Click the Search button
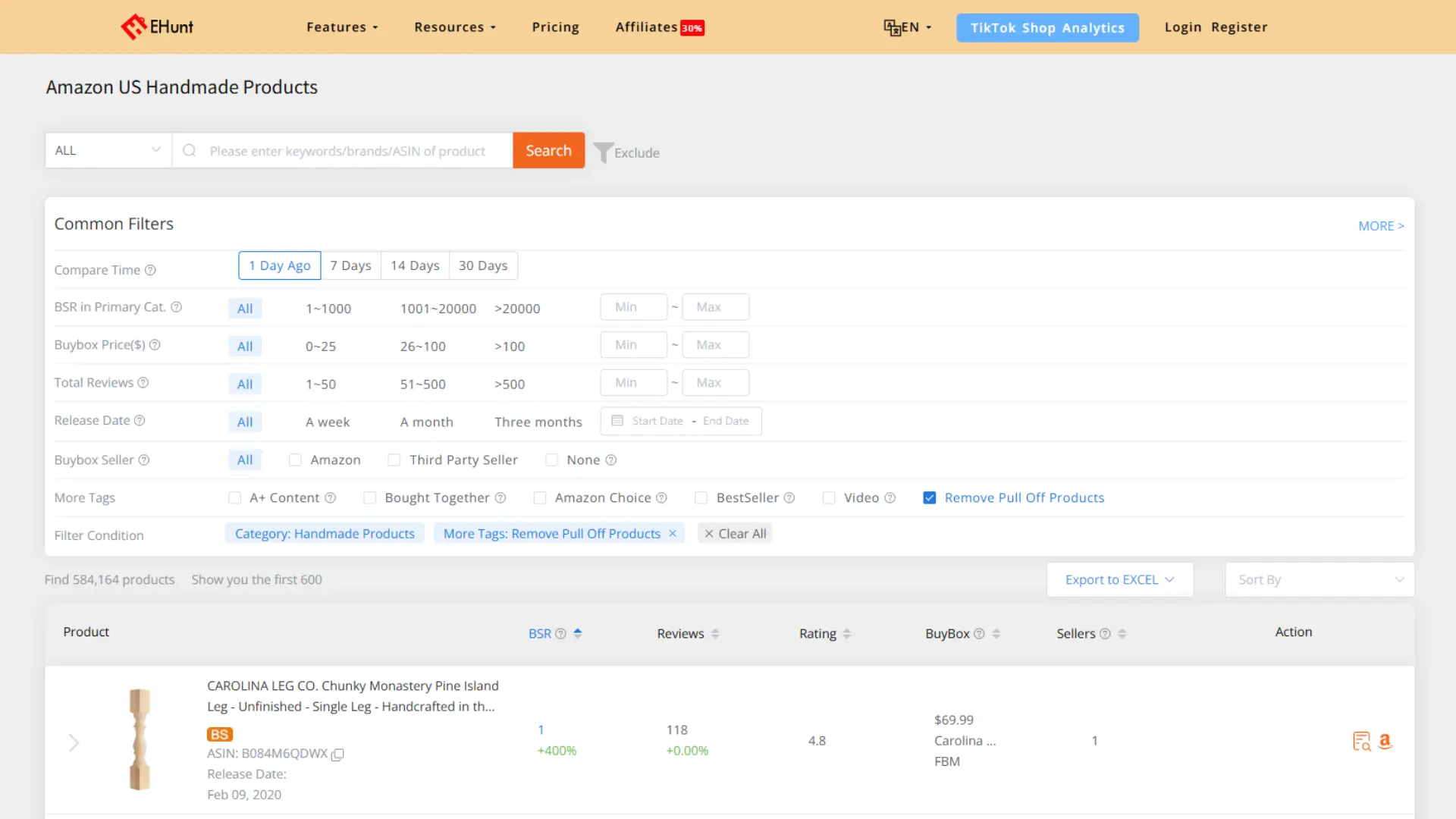This screenshot has width=1456, height=819. point(548,150)
